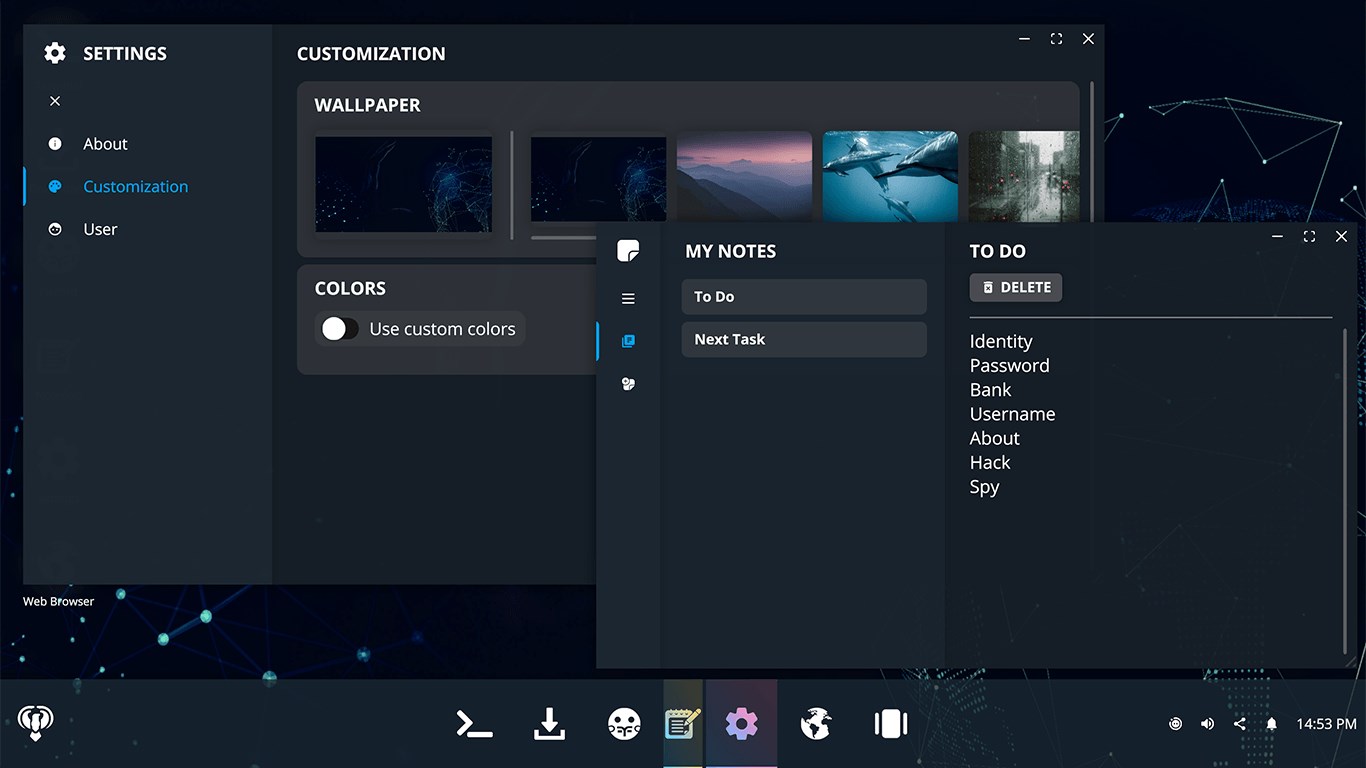
Task: Click the About line in the To Do note
Action: (x=995, y=438)
